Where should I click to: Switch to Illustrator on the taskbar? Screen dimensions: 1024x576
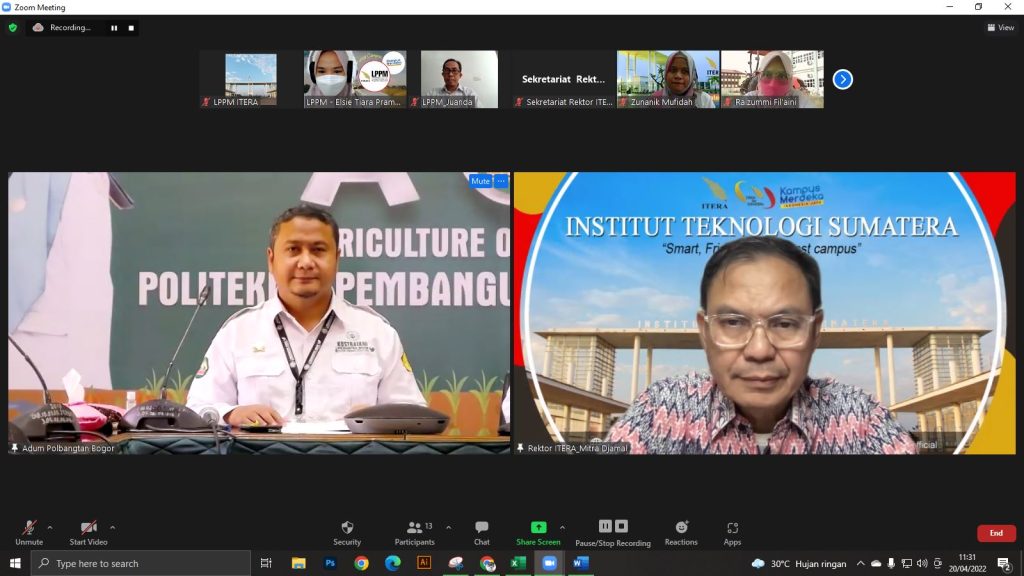[424, 563]
